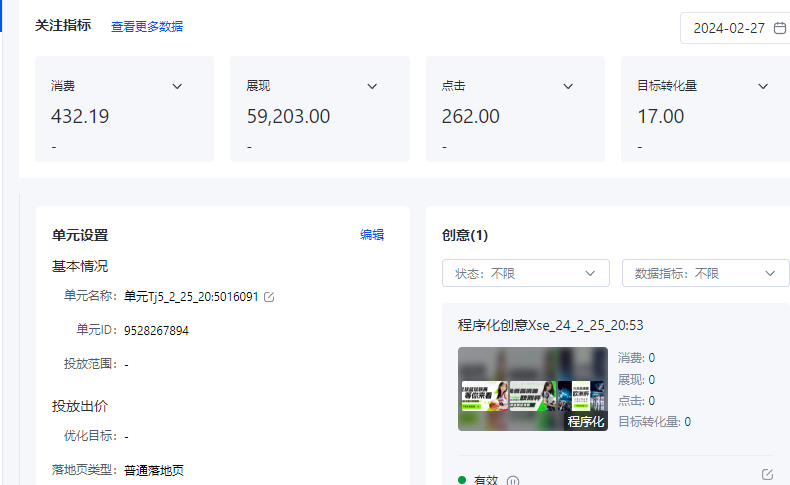Image resolution: width=790 pixels, height=485 pixels.
Task: Expand the 目标转化量 metric dropdown chevron
Action: [763, 86]
